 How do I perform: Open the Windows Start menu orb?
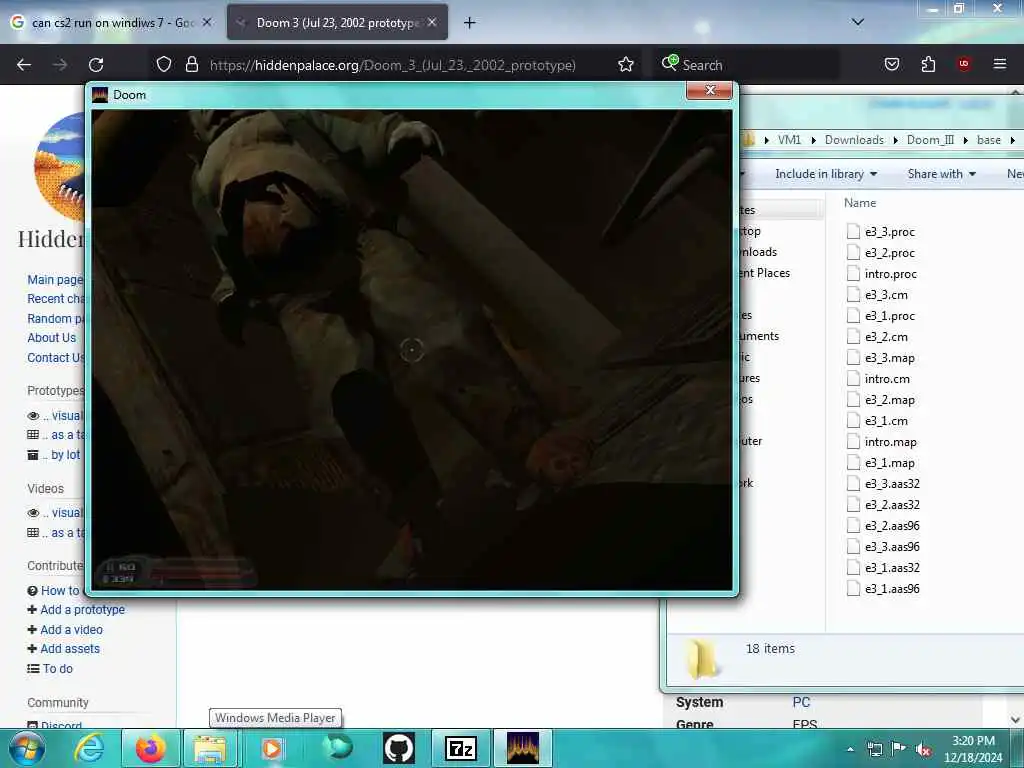(x=27, y=748)
